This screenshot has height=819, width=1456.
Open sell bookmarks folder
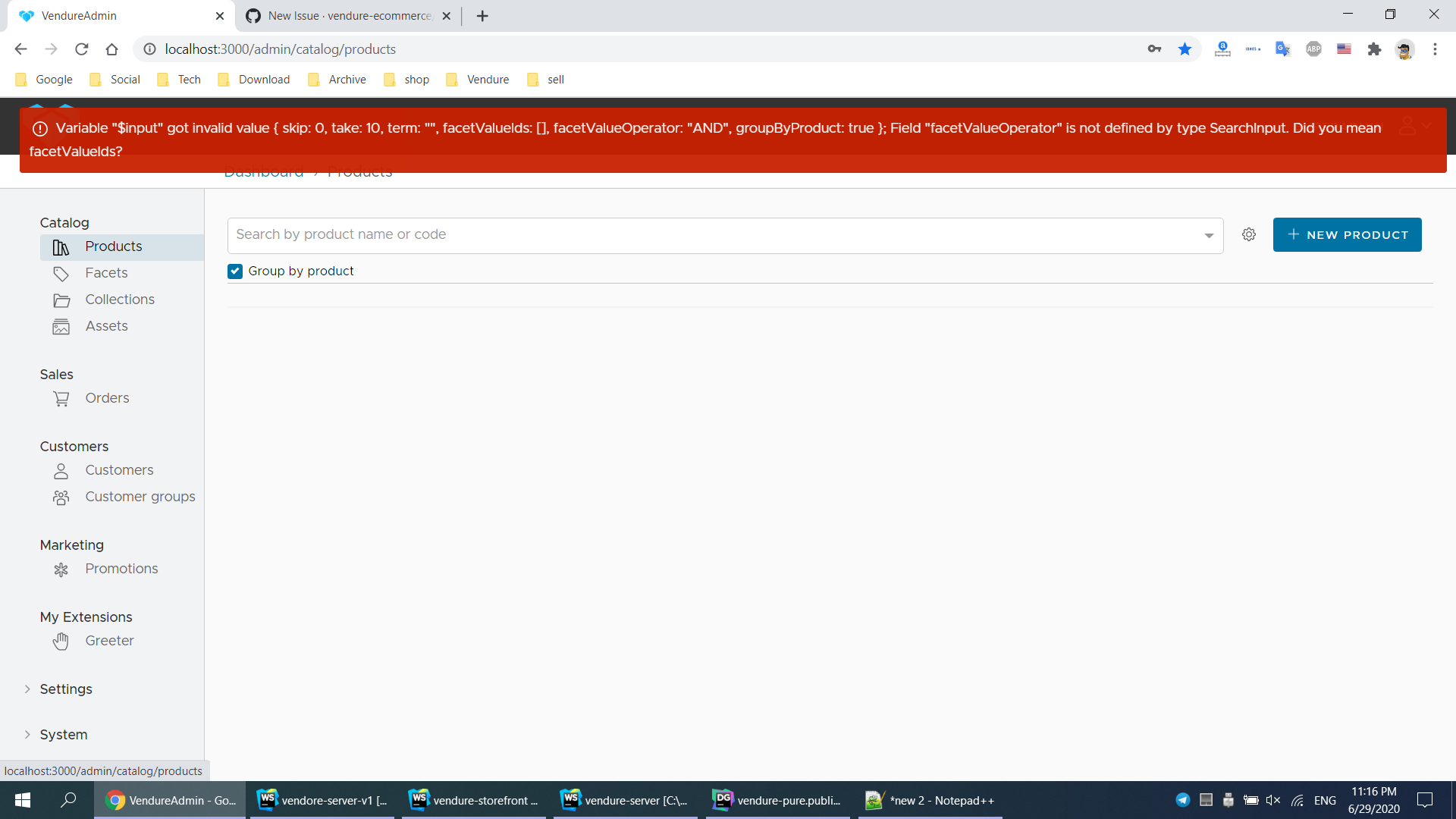(x=546, y=80)
